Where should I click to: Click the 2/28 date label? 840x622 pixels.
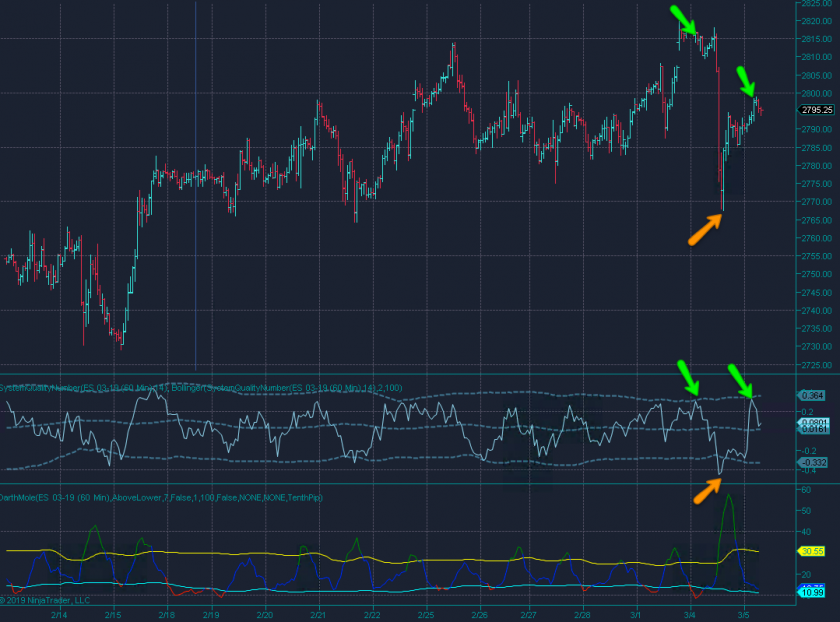click(582, 614)
